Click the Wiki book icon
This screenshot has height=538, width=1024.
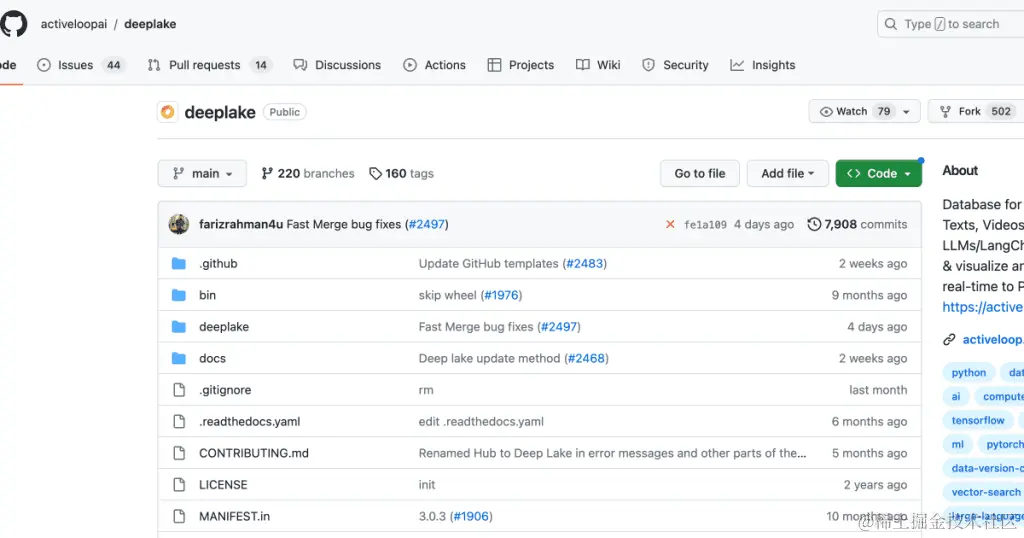tap(583, 65)
